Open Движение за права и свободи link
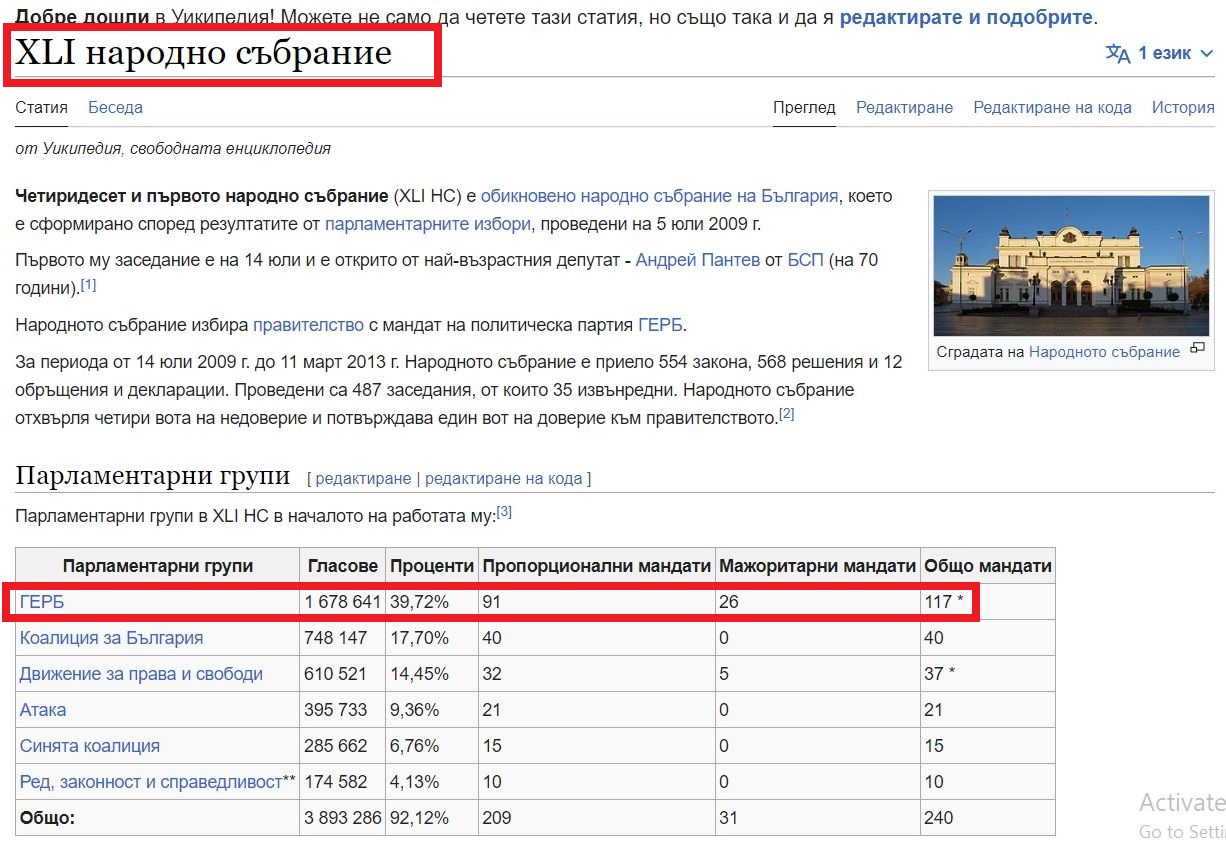The image size is (1226, 842). (141, 674)
